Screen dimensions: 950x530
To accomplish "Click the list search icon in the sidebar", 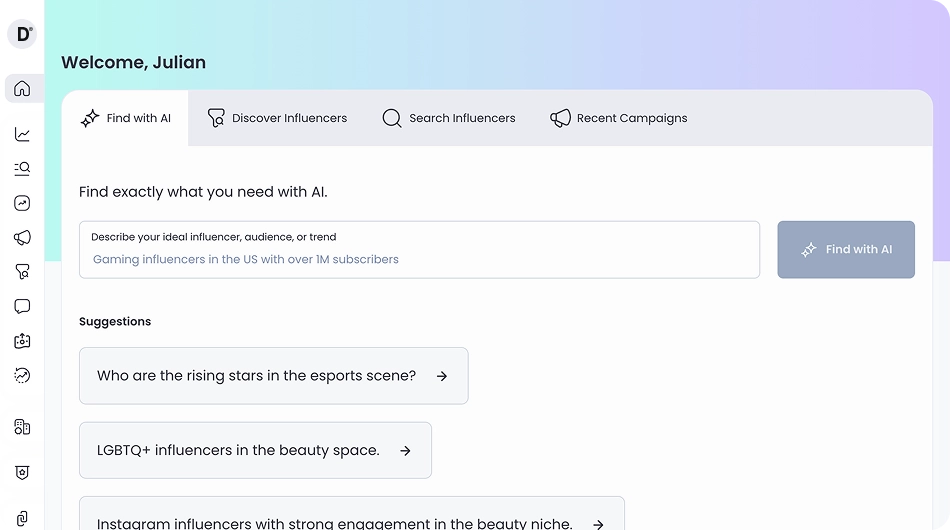I will 22,169.
